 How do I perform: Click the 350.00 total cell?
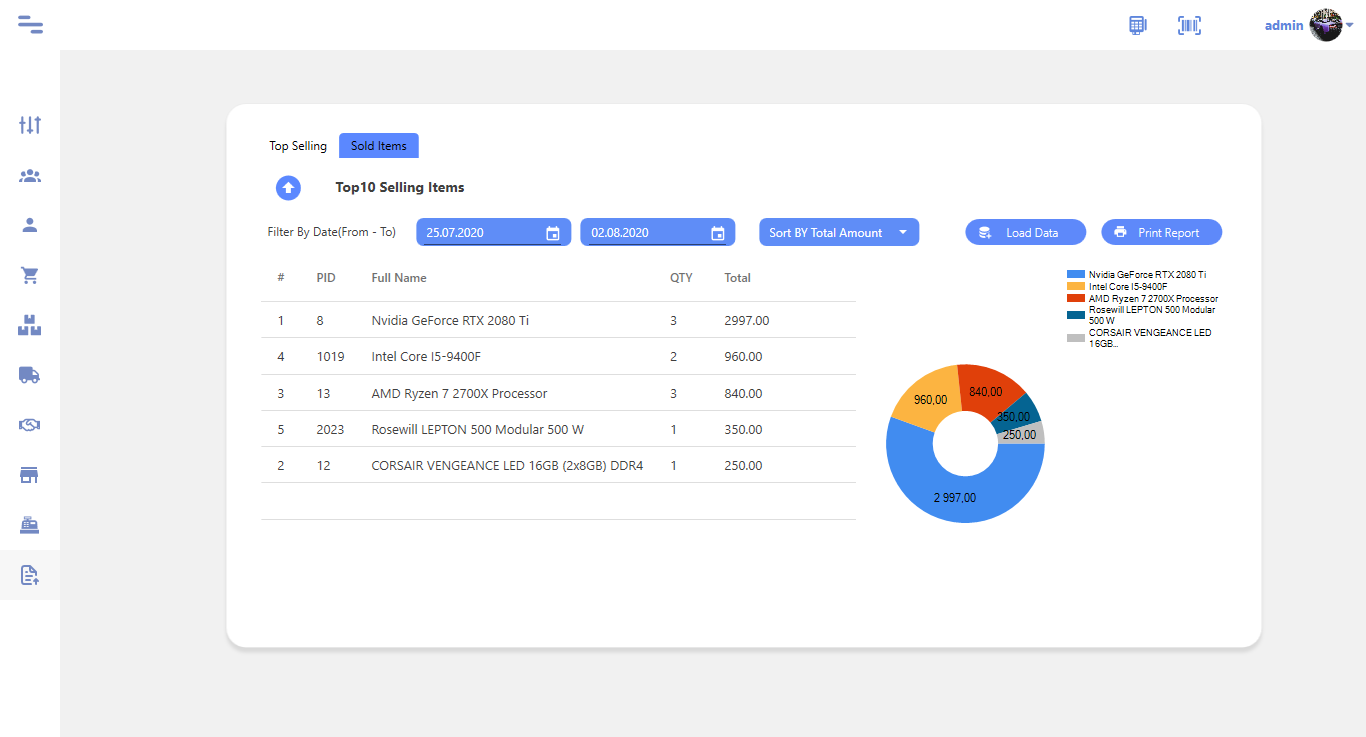743,429
